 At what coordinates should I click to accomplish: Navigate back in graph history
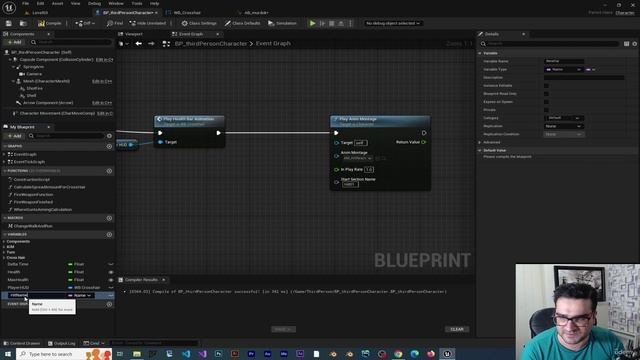coord(139,43)
